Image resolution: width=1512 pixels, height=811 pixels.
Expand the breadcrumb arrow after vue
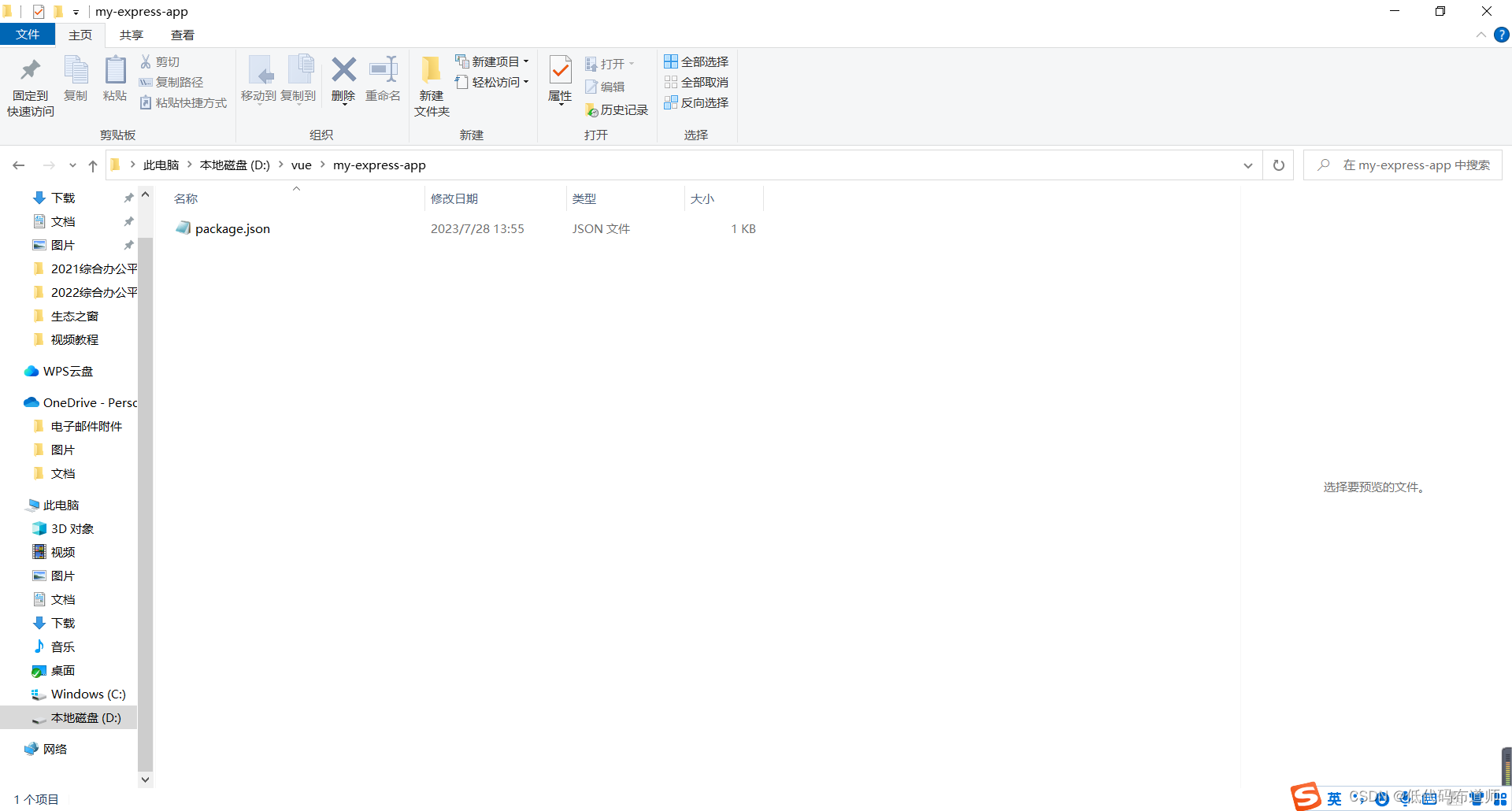point(322,165)
